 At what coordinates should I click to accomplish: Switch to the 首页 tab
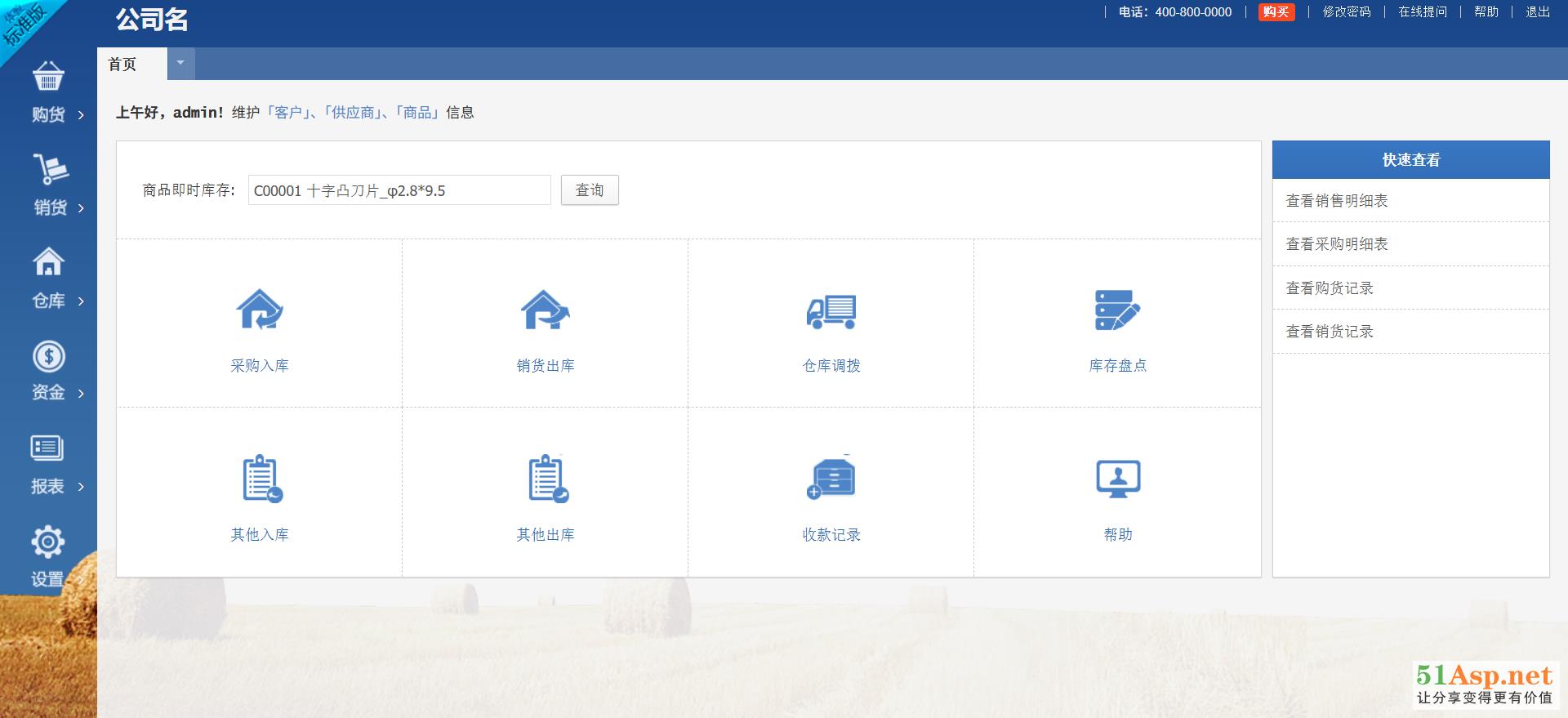click(x=122, y=65)
